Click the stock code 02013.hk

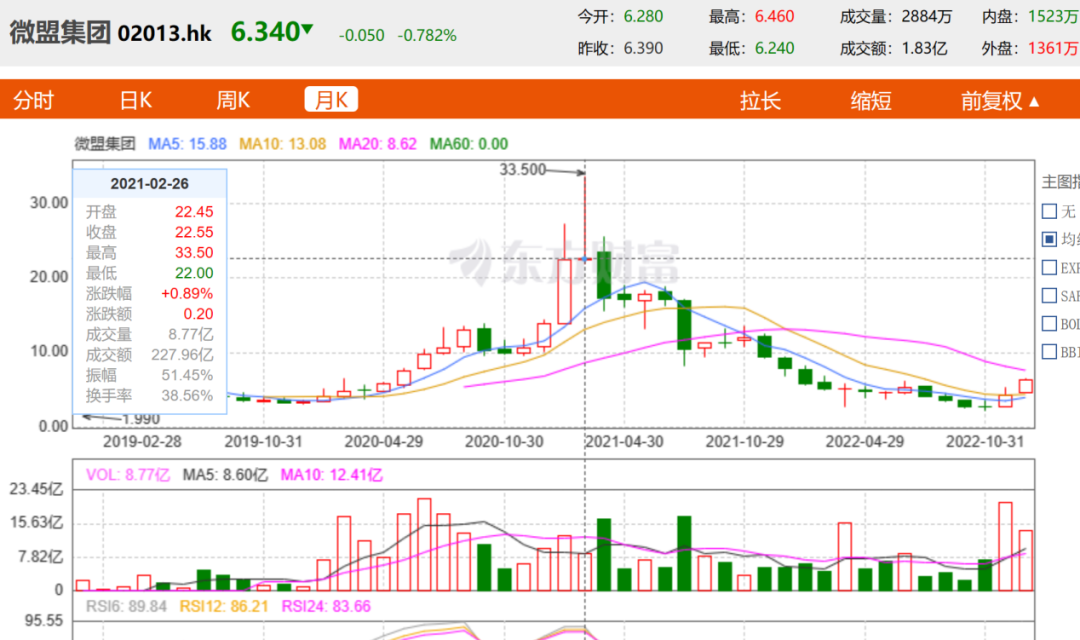[165, 33]
